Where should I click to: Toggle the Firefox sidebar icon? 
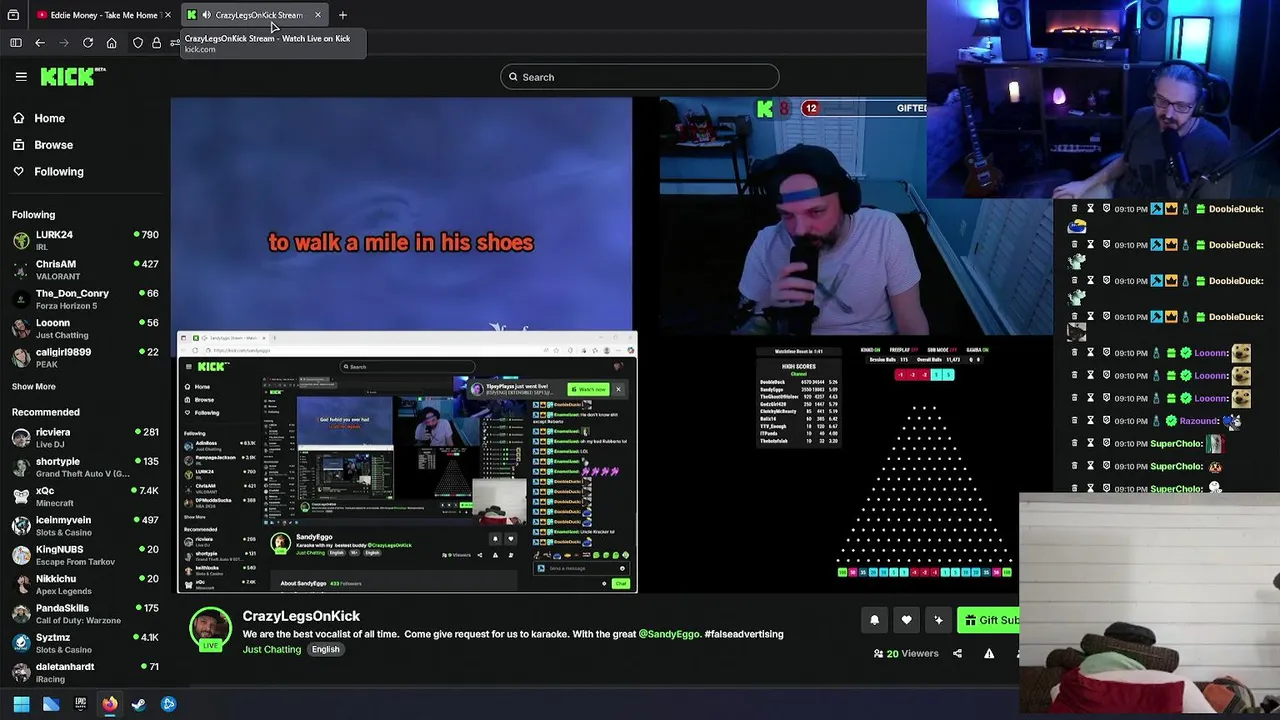click(x=15, y=43)
